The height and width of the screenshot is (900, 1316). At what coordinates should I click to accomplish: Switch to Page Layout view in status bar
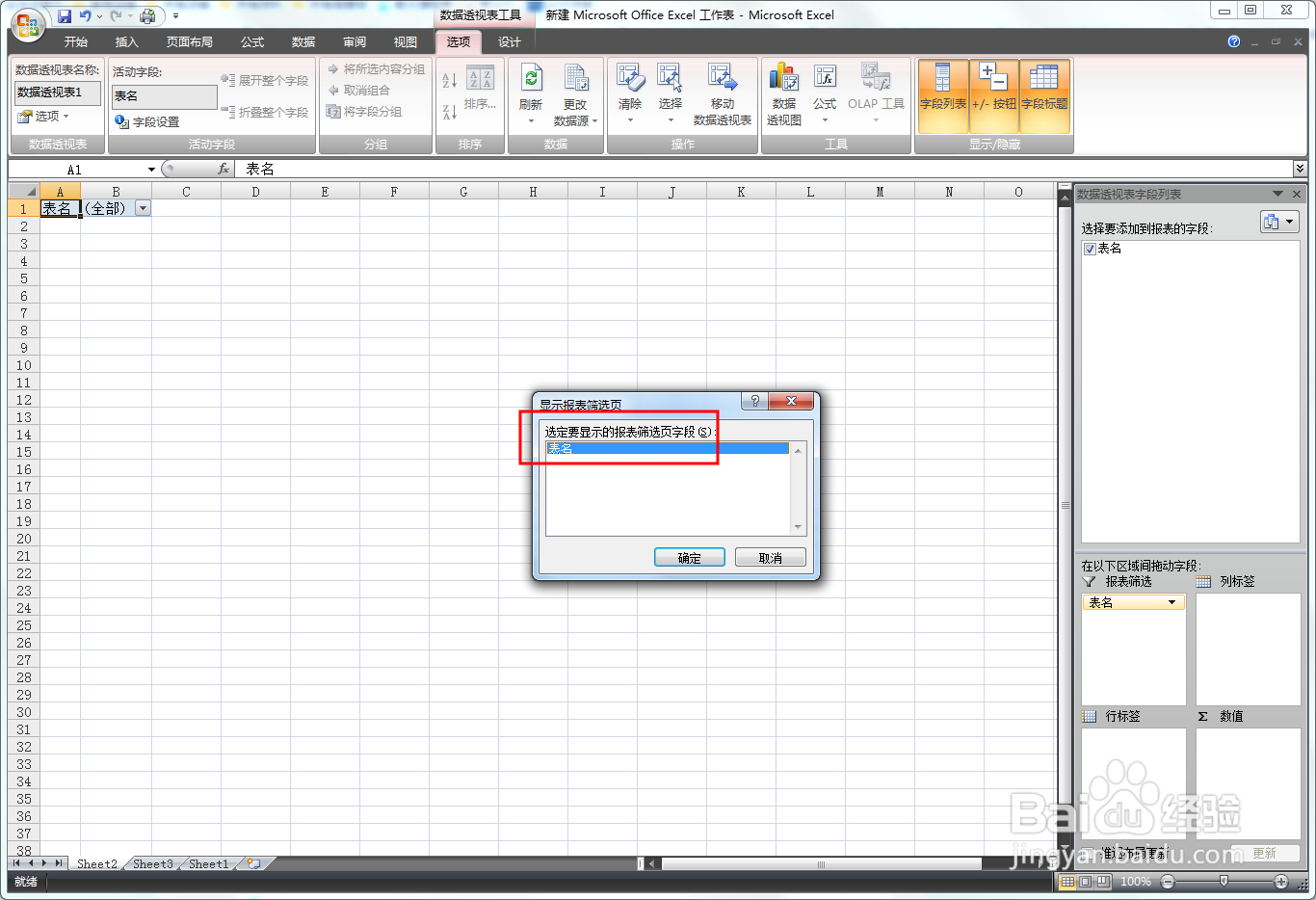click(x=1086, y=882)
